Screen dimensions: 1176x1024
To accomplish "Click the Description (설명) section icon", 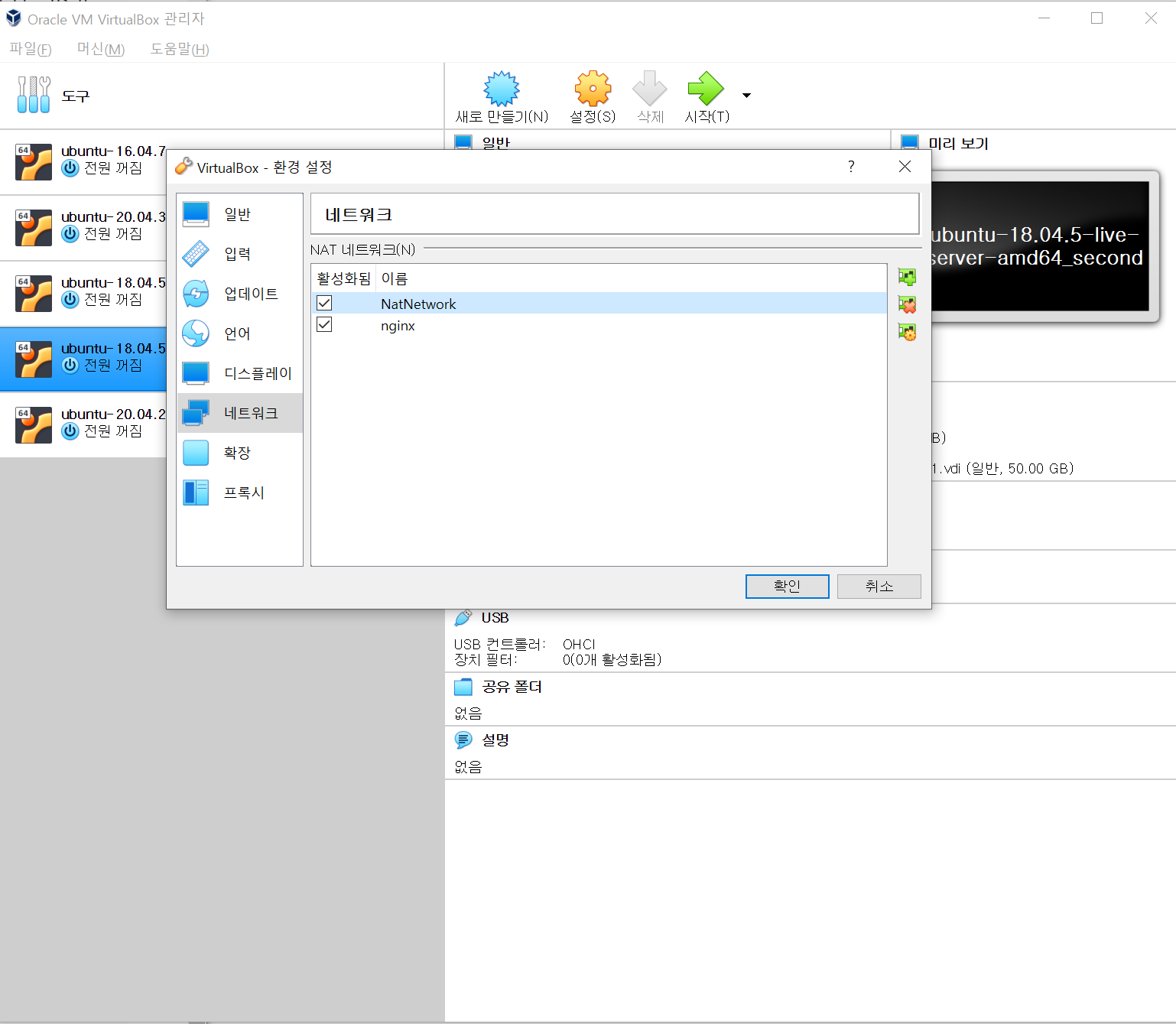I will tap(463, 740).
